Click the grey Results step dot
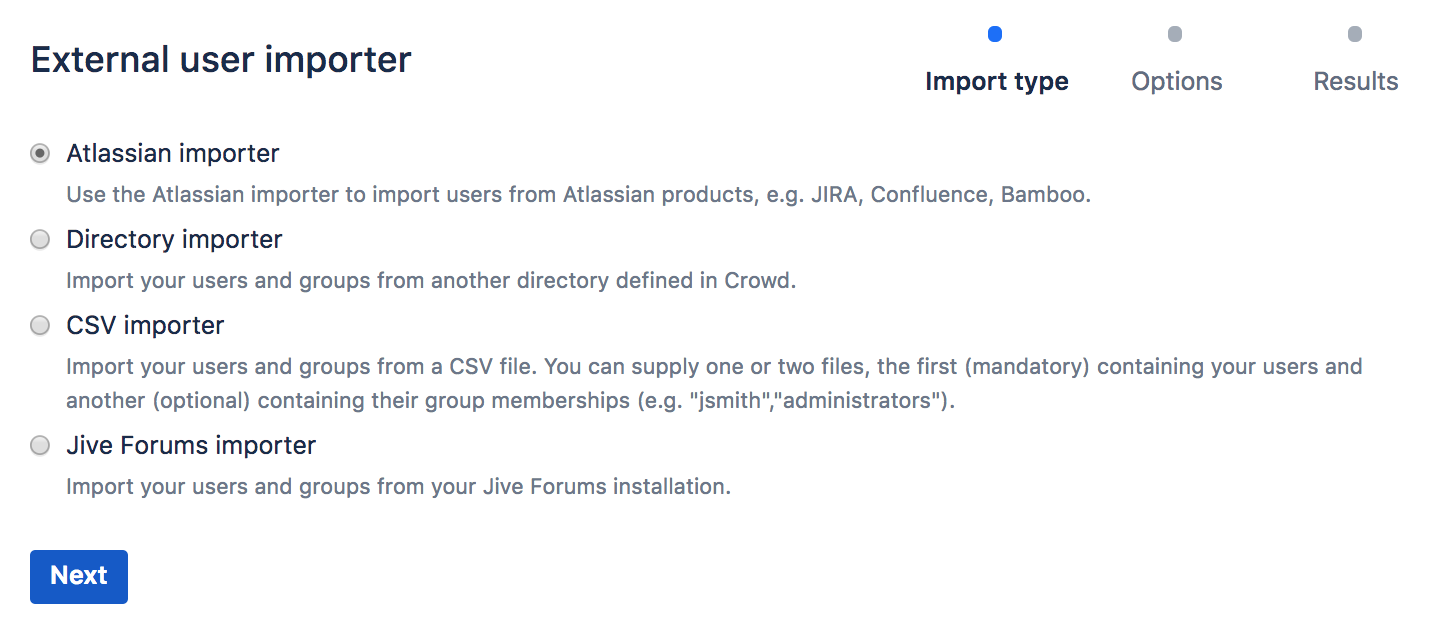The width and height of the screenshot is (1432, 620). 1355,35
